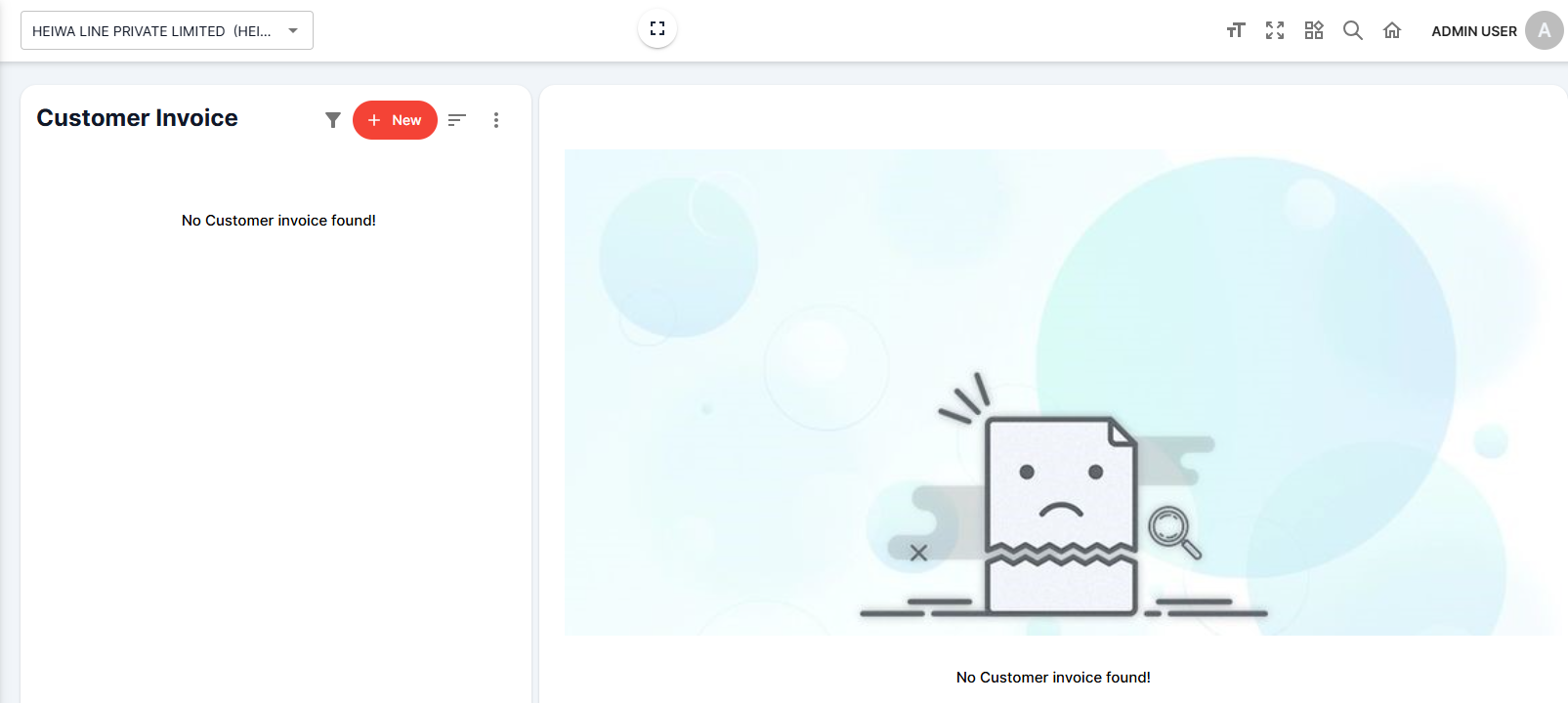Open the apps grid widget icon

pos(1314,30)
